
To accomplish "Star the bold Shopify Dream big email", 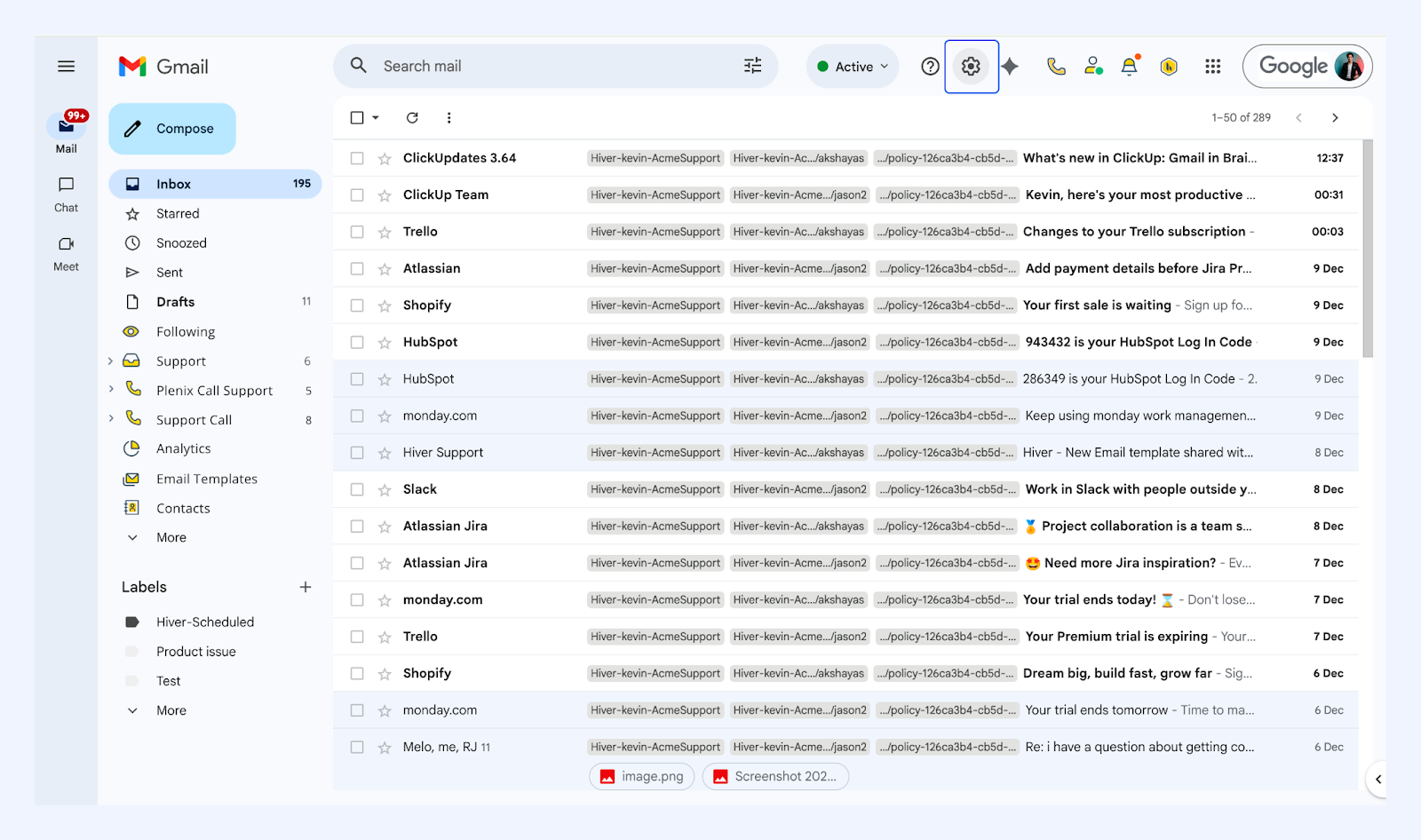I will click(x=385, y=674).
